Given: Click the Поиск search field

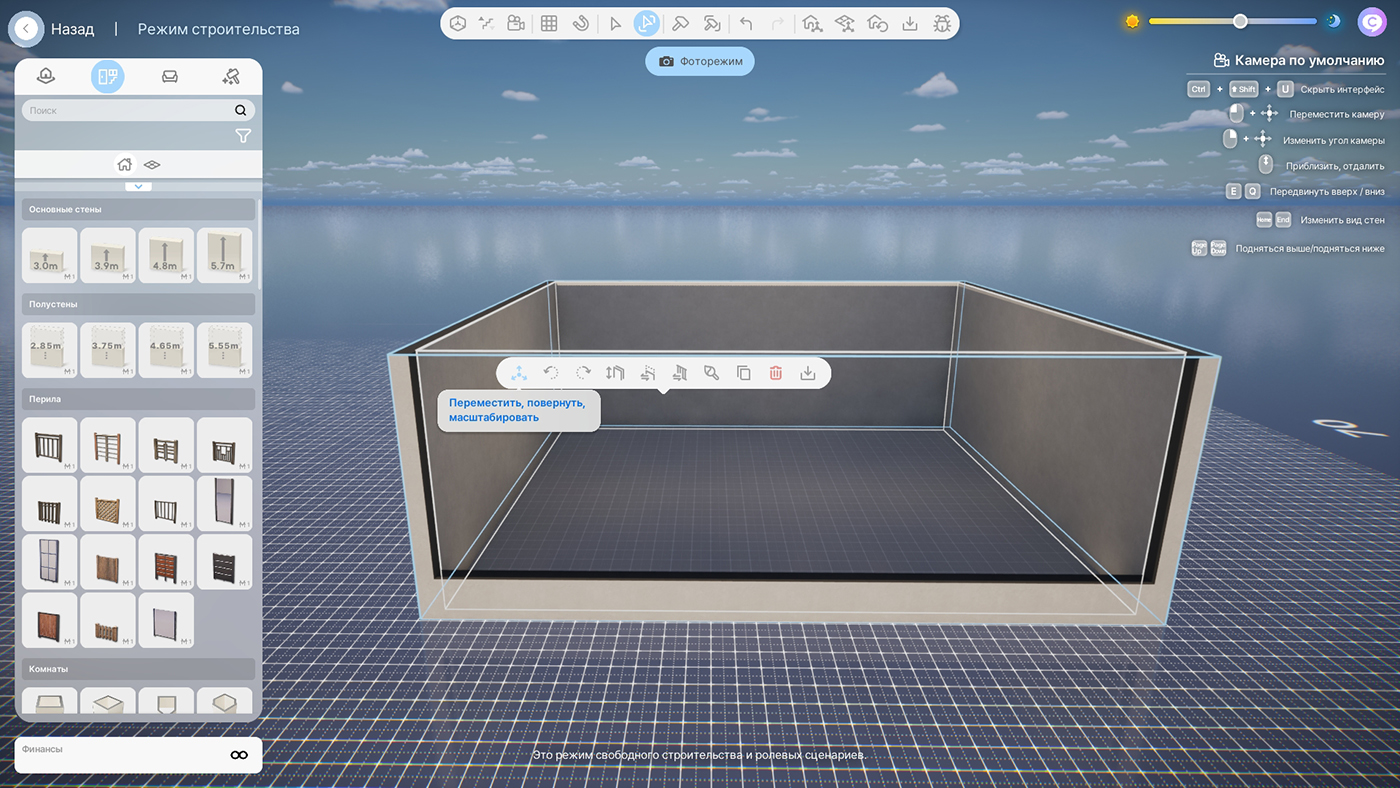Looking at the screenshot, I should [x=139, y=110].
